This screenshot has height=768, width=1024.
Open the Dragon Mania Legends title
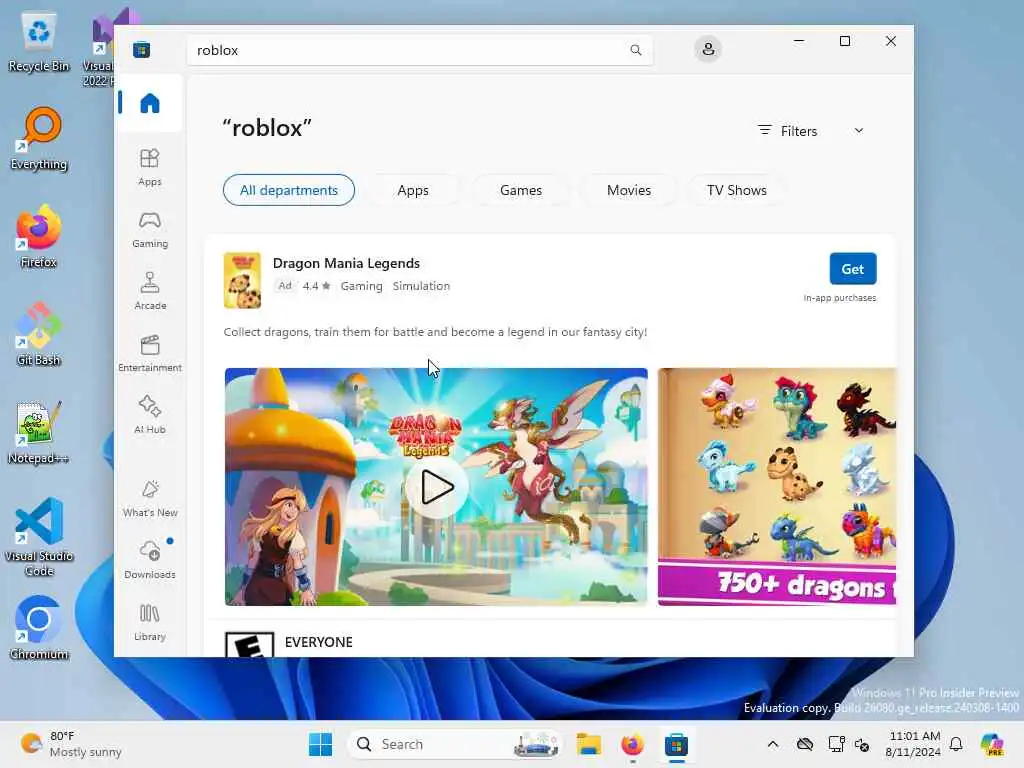pos(346,263)
